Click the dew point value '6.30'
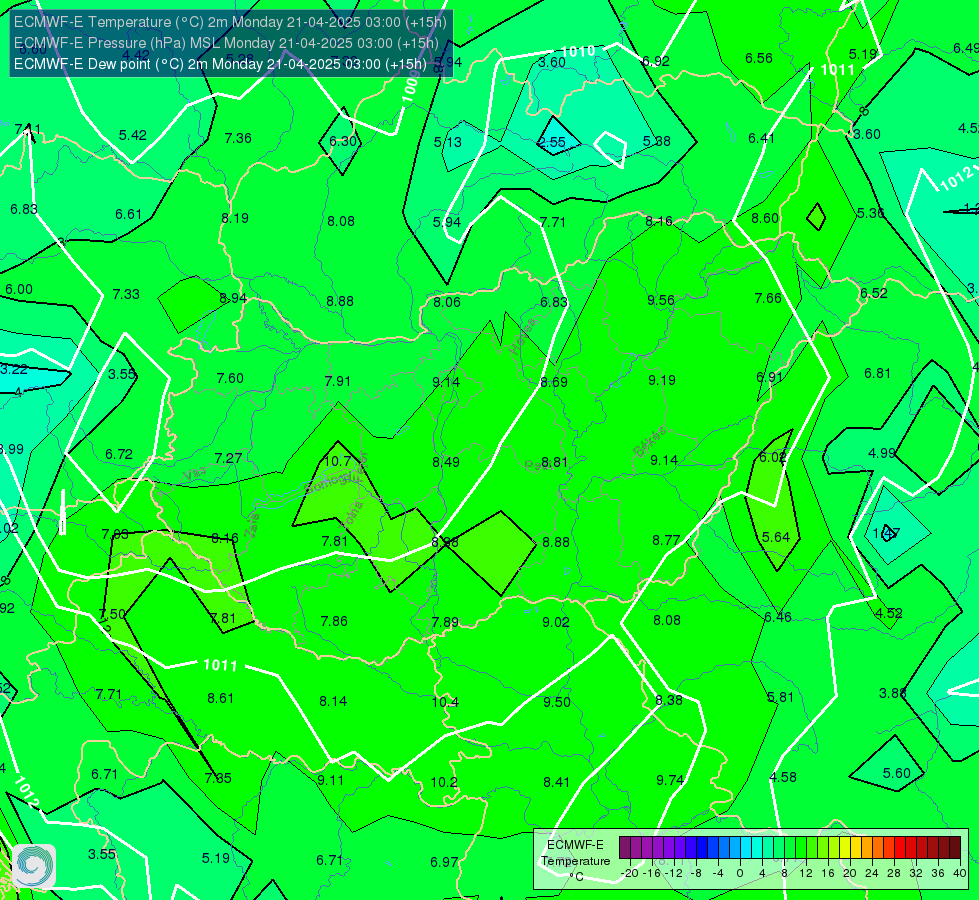Screen dimensions: 979x900 click(x=343, y=141)
